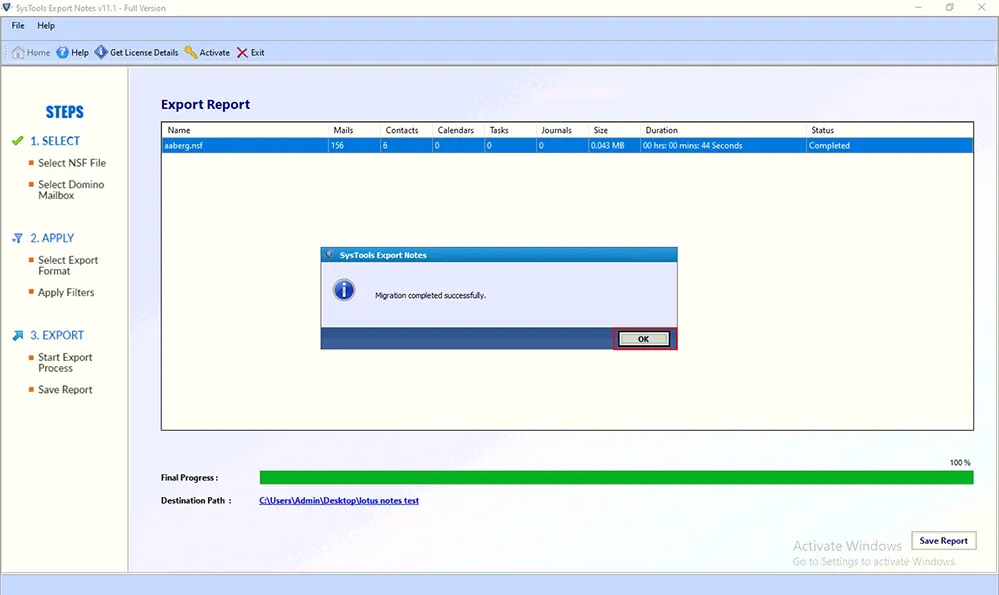The image size is (999, 595).
Task: Click the SysTools app icon in title bar
Action: point(7,8)
